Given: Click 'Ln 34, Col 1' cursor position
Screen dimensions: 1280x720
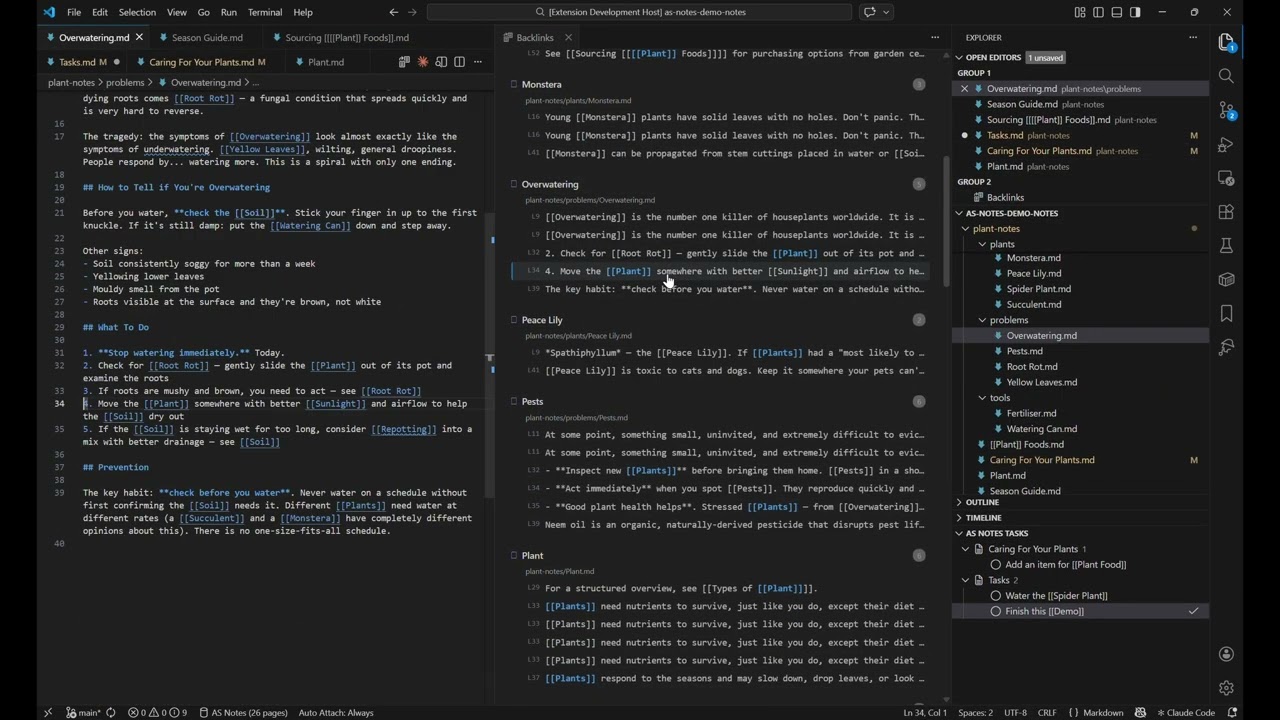Looking at the screenshot, I should [926, 713].
